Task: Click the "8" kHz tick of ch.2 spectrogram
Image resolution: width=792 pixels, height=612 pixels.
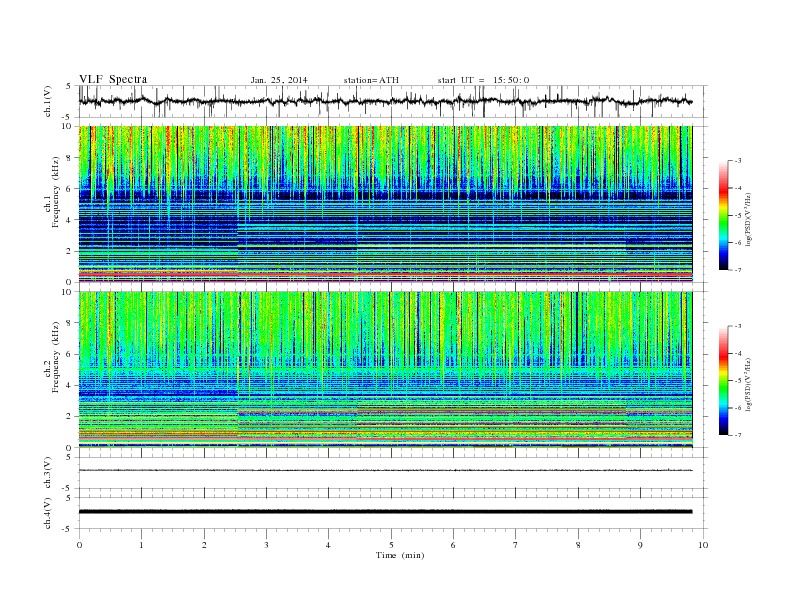Action: [69, 323]
